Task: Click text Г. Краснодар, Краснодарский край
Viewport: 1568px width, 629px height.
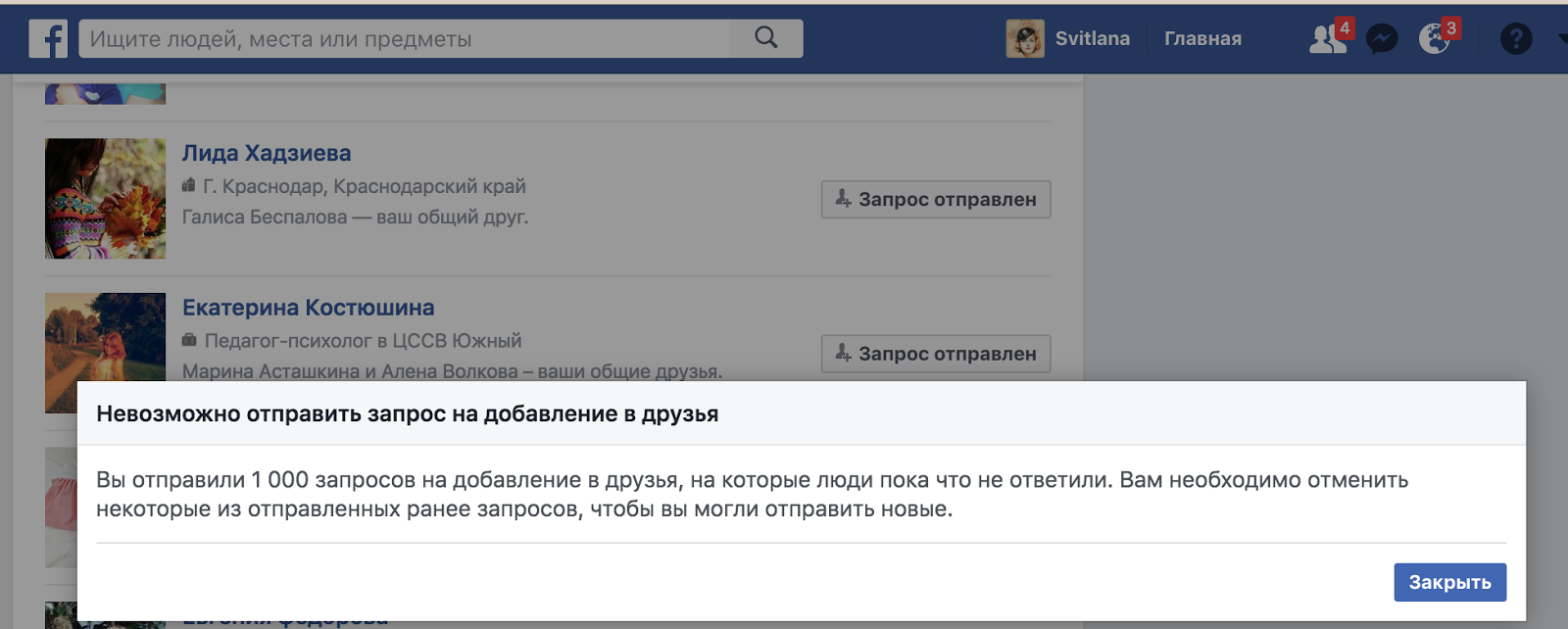Action: pos(365,186)
